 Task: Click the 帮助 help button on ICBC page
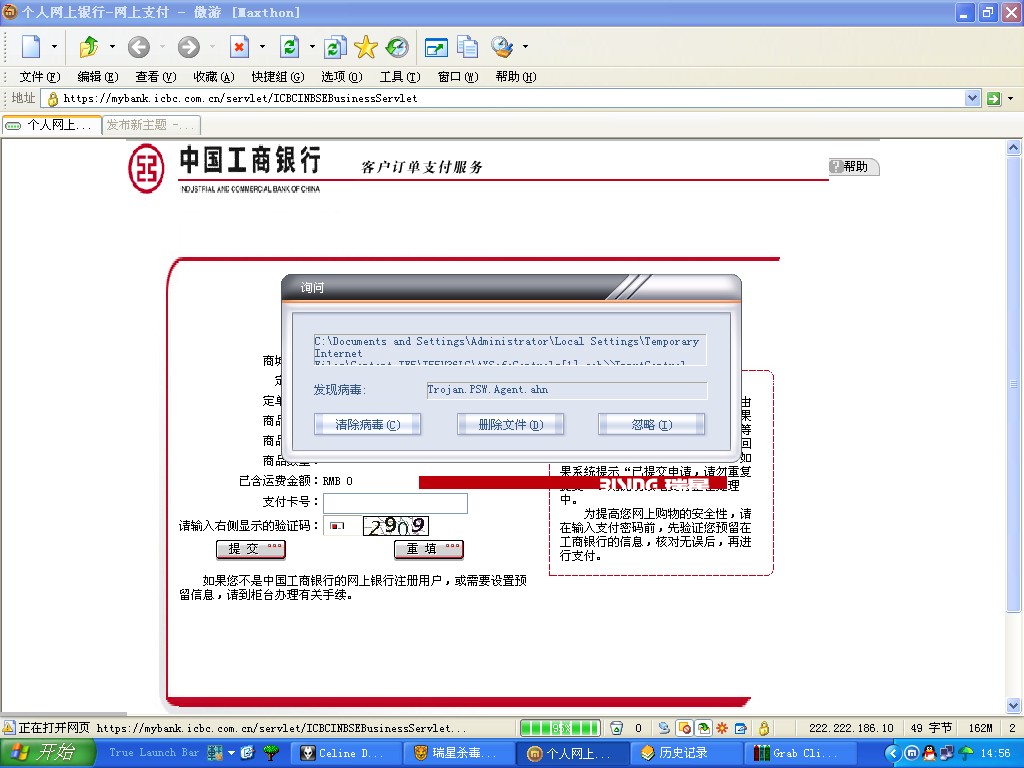point(853,167)
